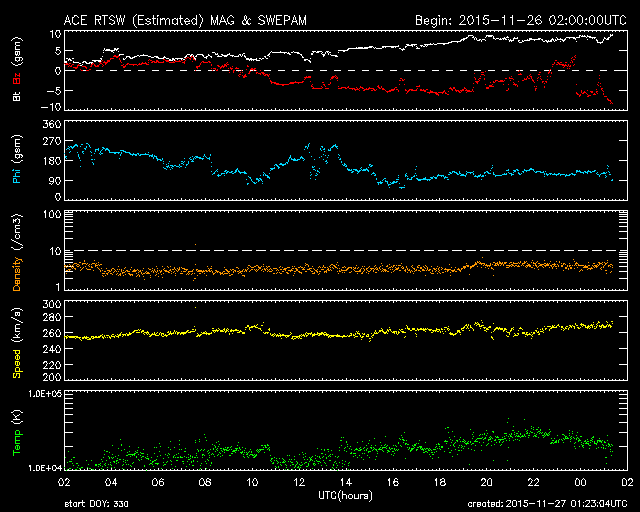Click the '08' hour label on the time axis
640x512 pixels.
coord(205,482)
